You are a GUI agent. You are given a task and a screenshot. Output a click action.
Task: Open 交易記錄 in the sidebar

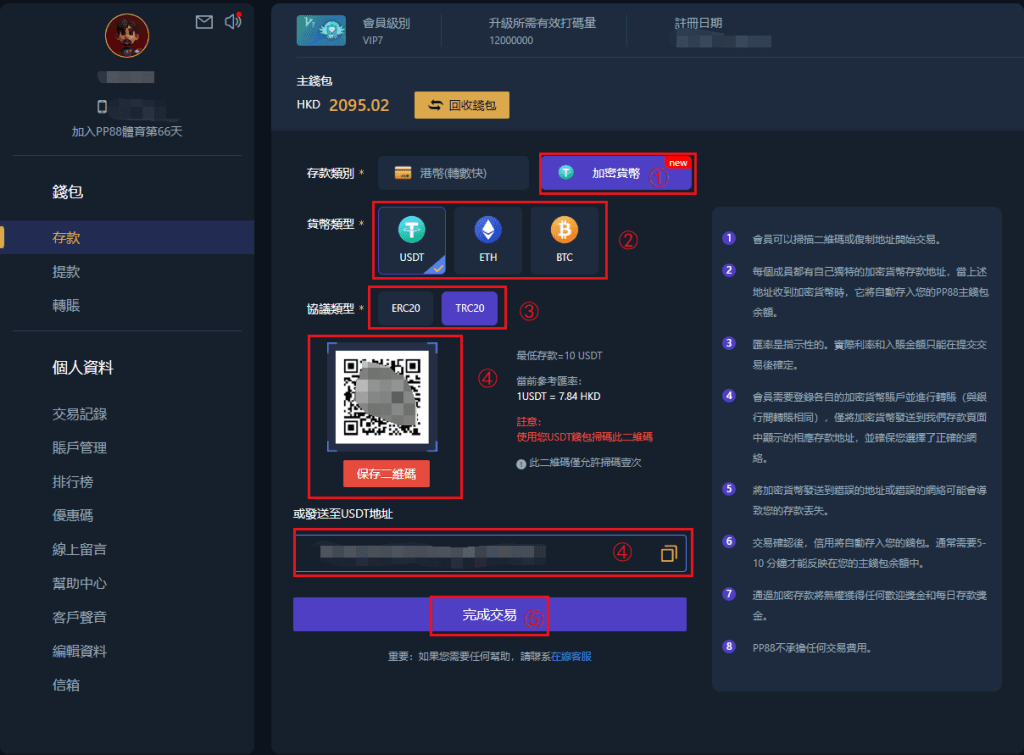click(x=80, y=414)
